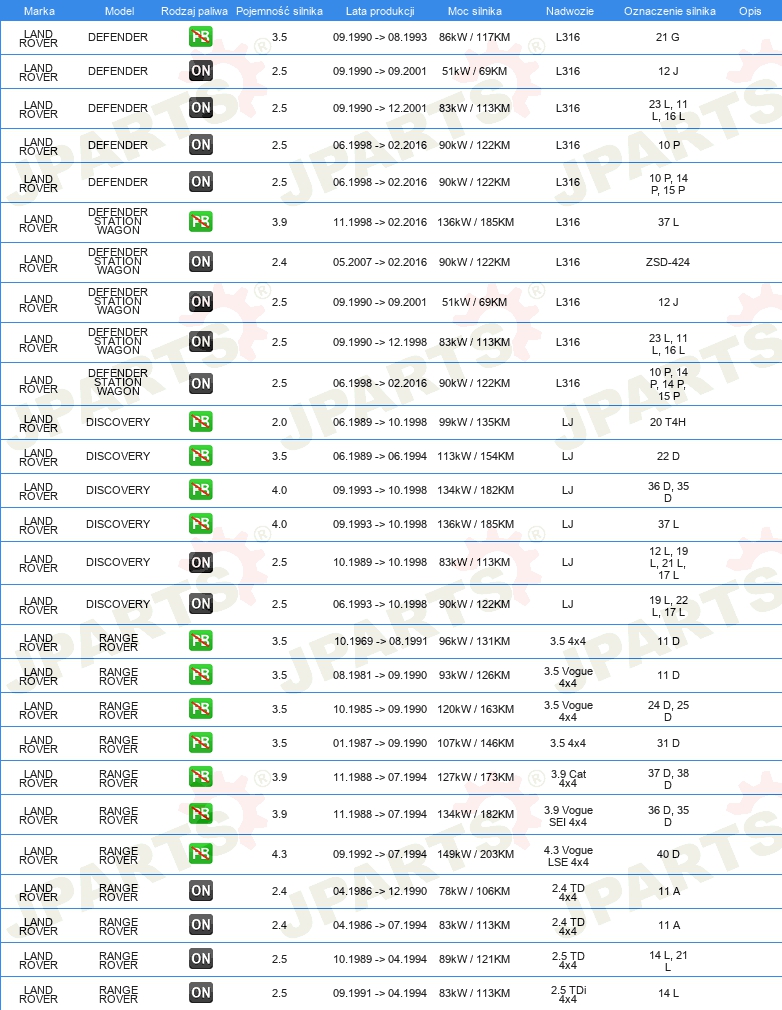782x1010 pixels.
Task: Click the petrol icon in the Discovery 134kW row
Action: tap(200, 490)
